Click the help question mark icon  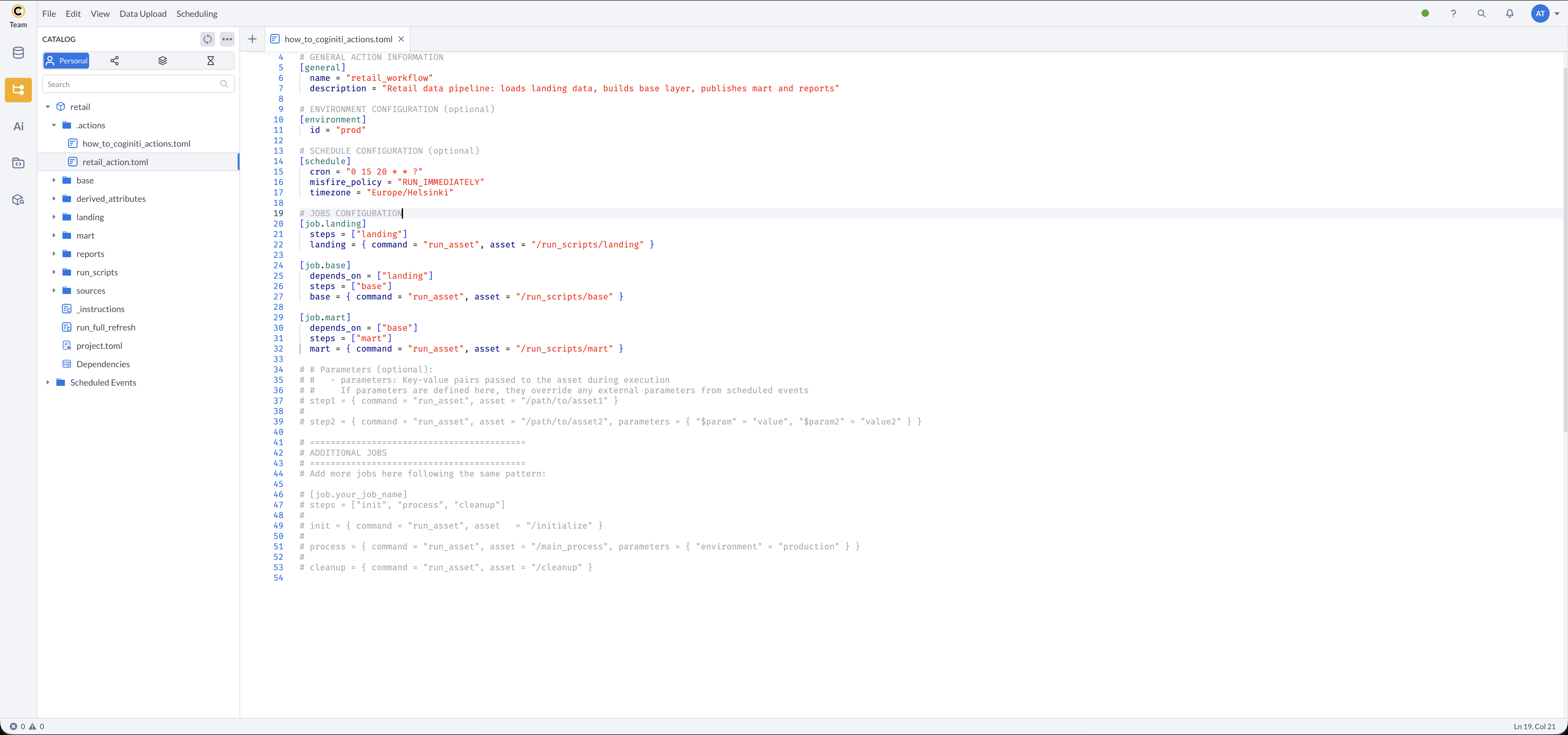pos(1453,13)
